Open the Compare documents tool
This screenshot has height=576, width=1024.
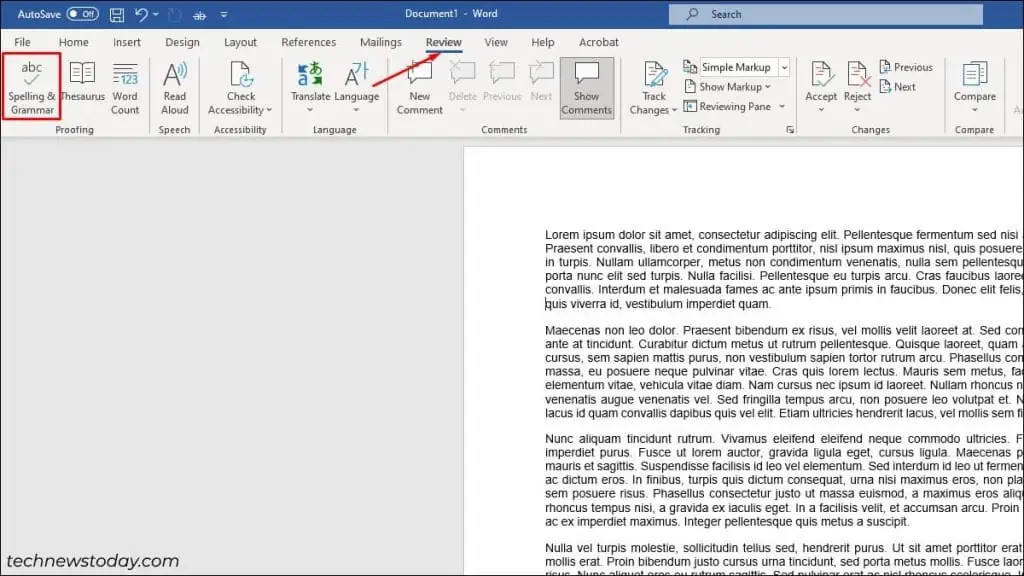tap(974, 82)
